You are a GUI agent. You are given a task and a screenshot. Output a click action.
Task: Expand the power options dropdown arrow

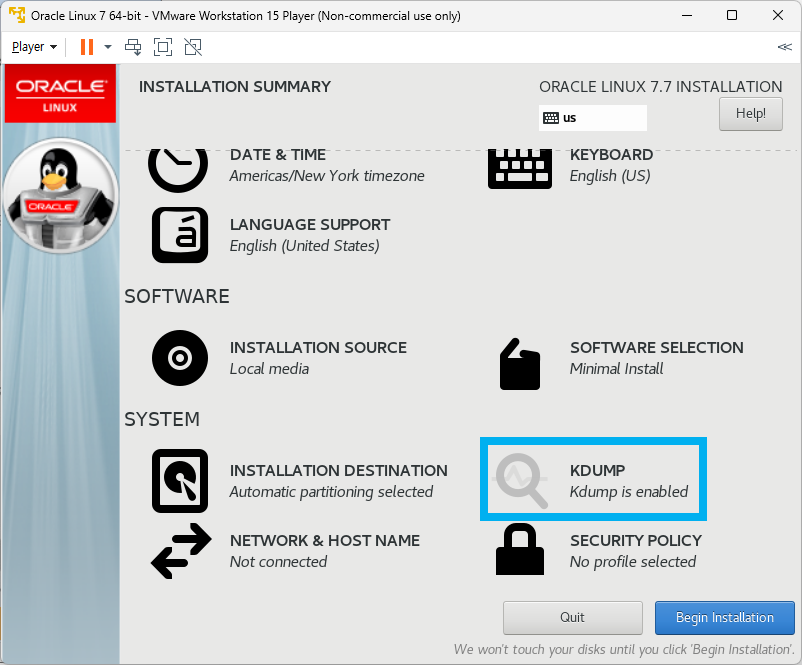[107, 47]
